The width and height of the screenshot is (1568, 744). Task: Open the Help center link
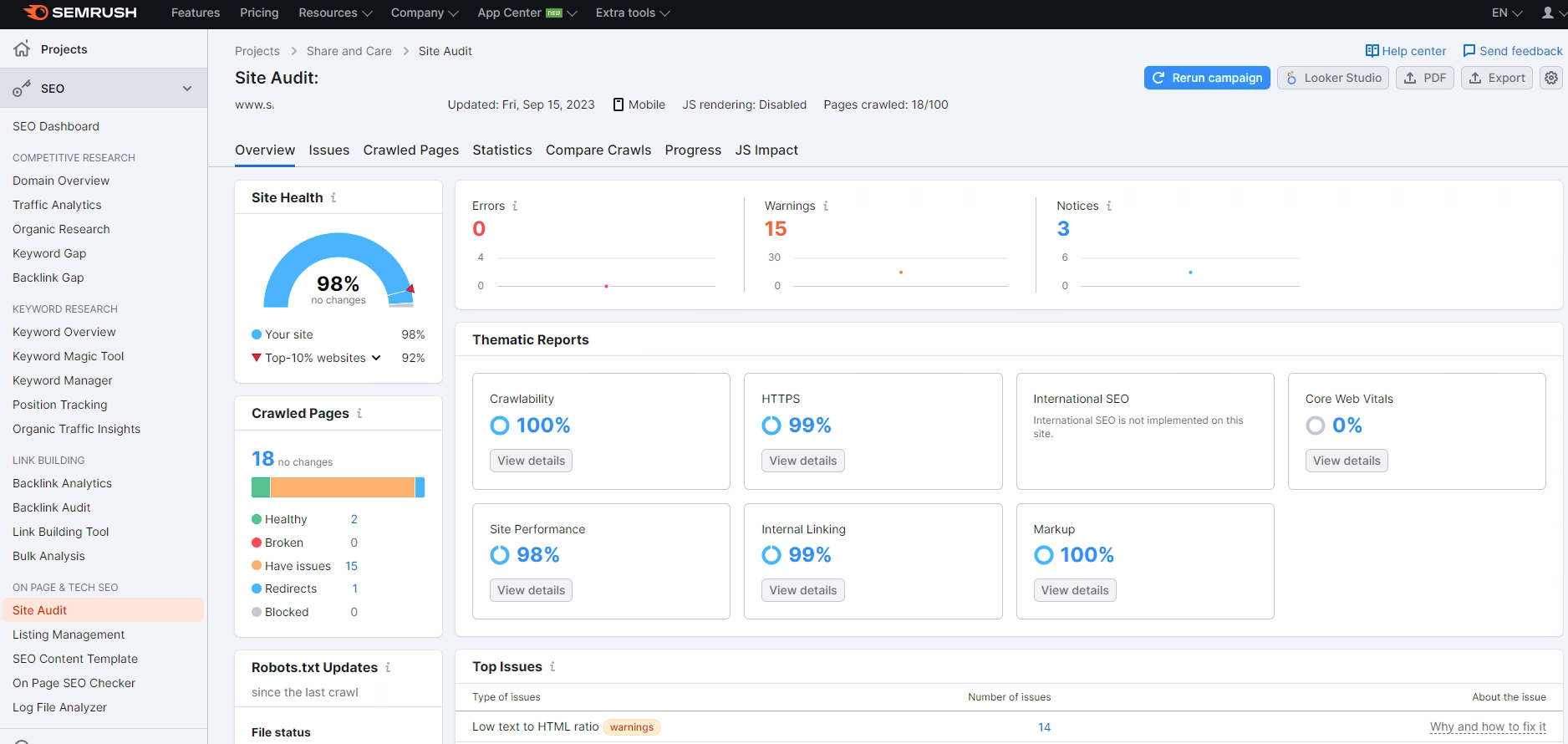pyautogui.click(x=1405, y=51)
